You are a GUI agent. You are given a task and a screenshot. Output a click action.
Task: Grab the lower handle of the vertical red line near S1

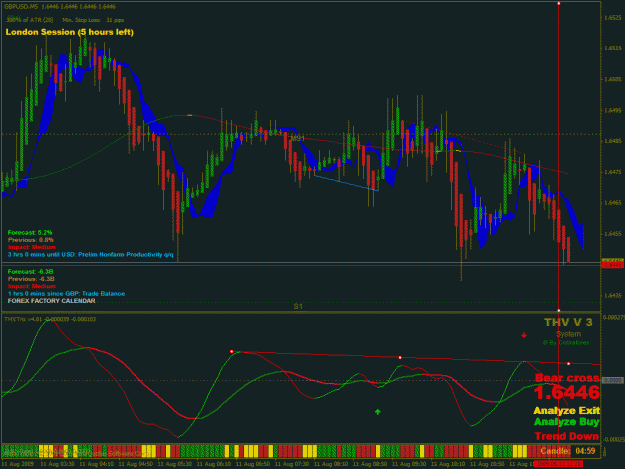(x=558, y=310)
